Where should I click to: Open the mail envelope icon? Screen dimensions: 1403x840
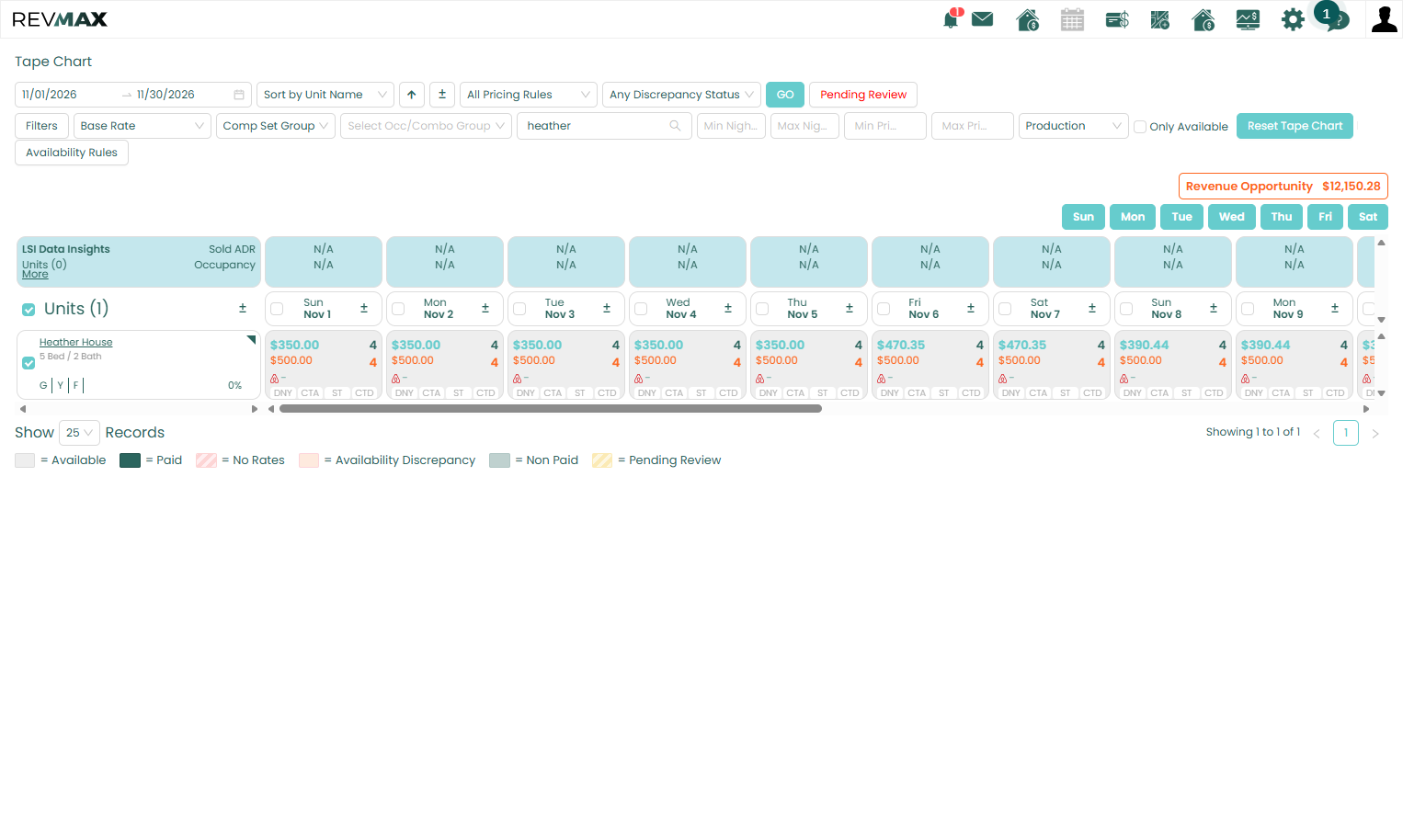coord(983,18)
